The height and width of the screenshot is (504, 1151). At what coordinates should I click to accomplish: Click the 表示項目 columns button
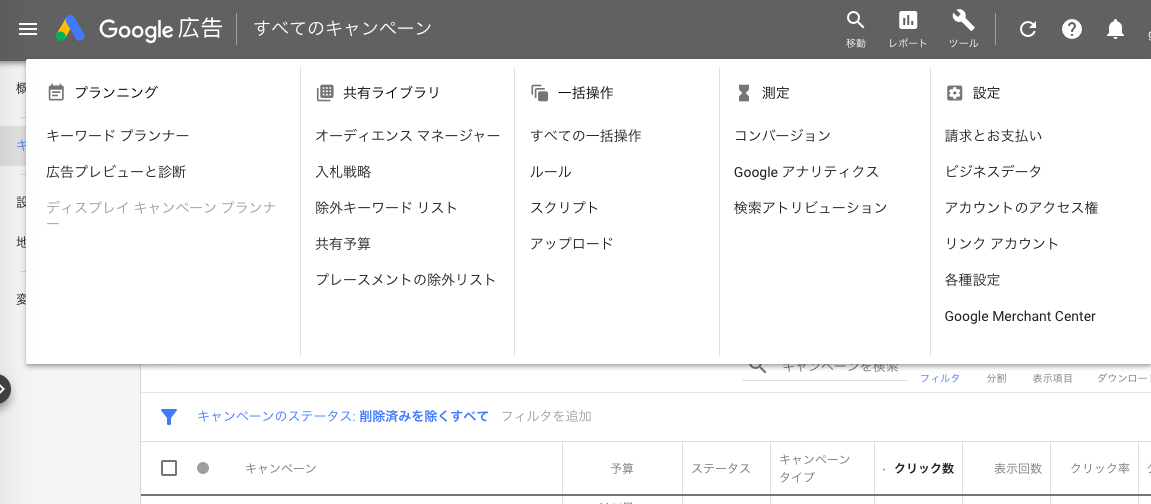point(1053,379)
